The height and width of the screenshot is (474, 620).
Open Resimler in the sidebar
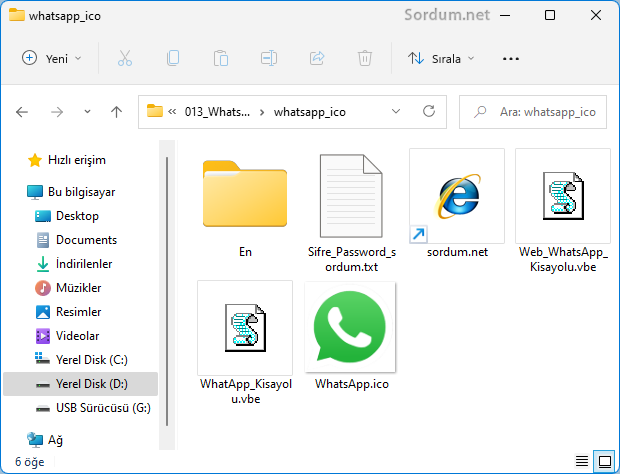[x=78, y=312]
